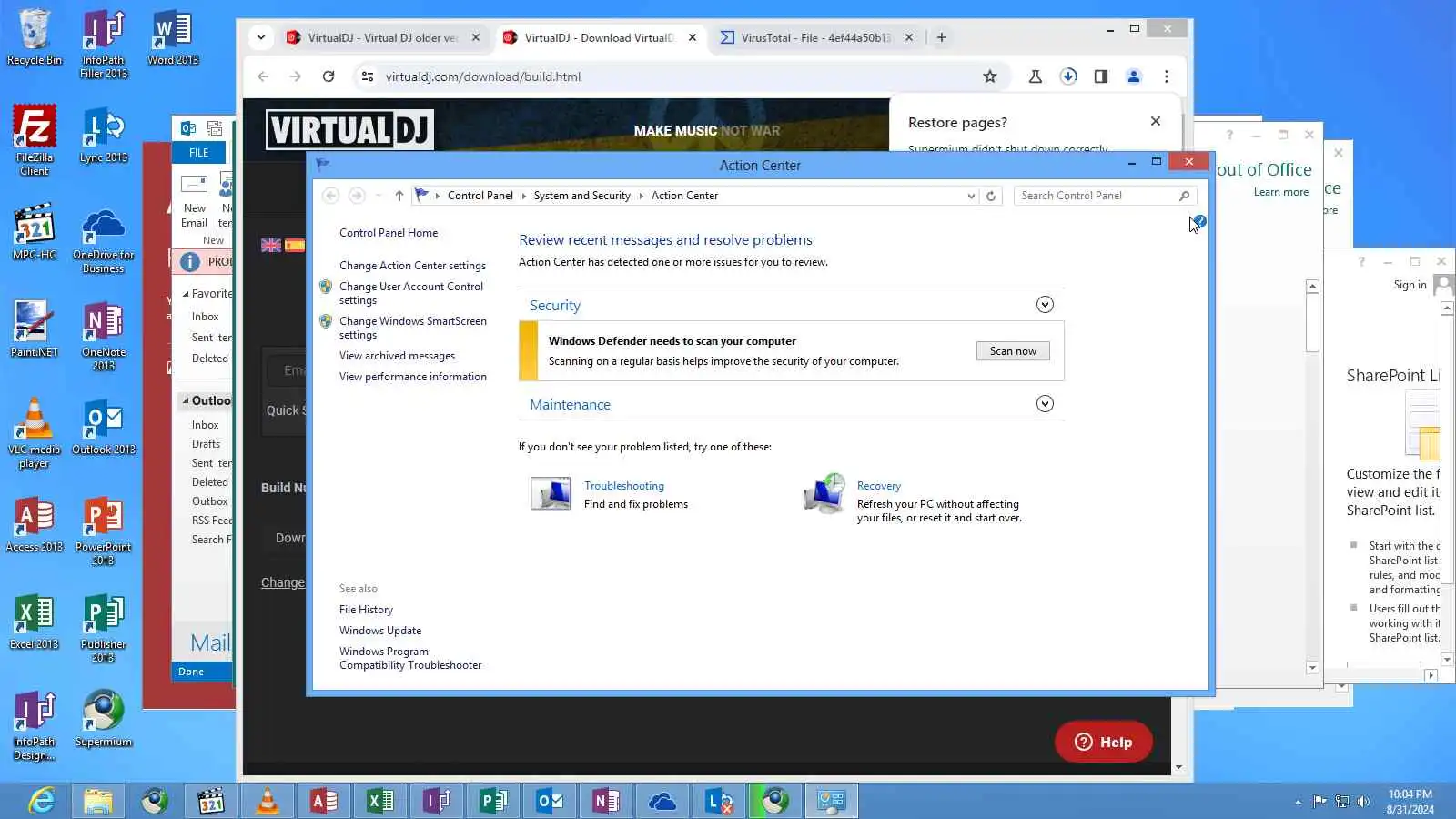This screenshot has width=1456, height=819.
Task: Open View archived messages link
Action: point(397,356)
